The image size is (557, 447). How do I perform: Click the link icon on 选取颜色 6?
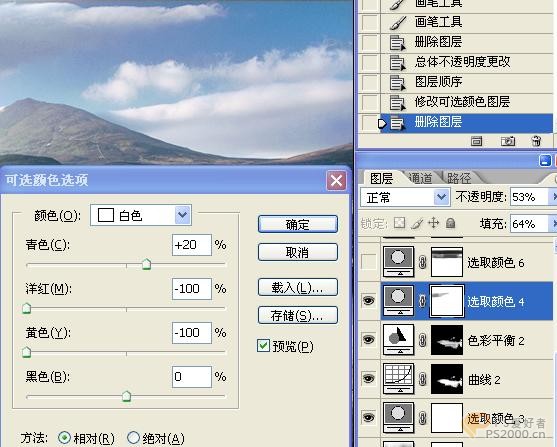tap(422, 262)
